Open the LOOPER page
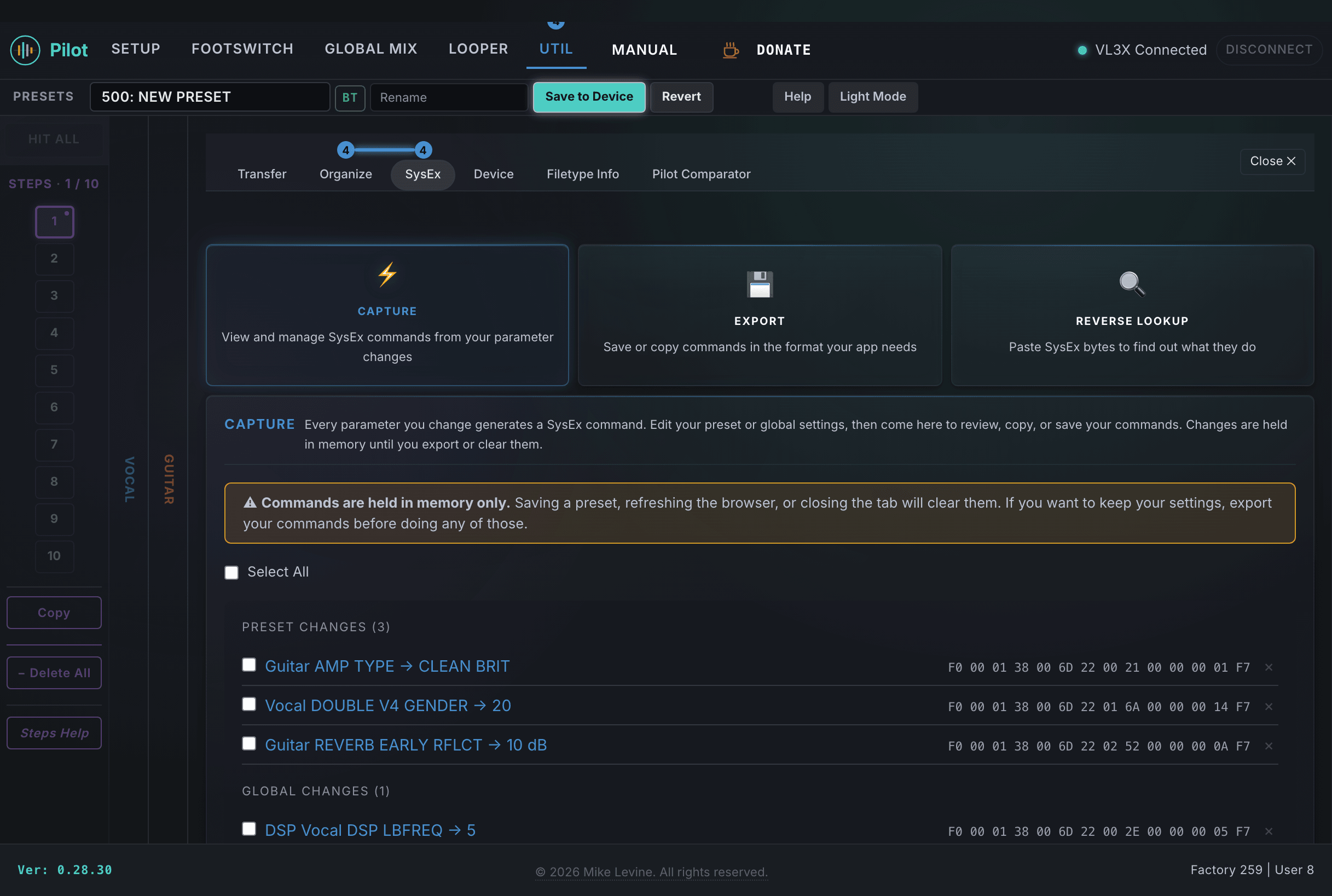Viewport: 1332px width, 896px height. (x=478, y=49)
